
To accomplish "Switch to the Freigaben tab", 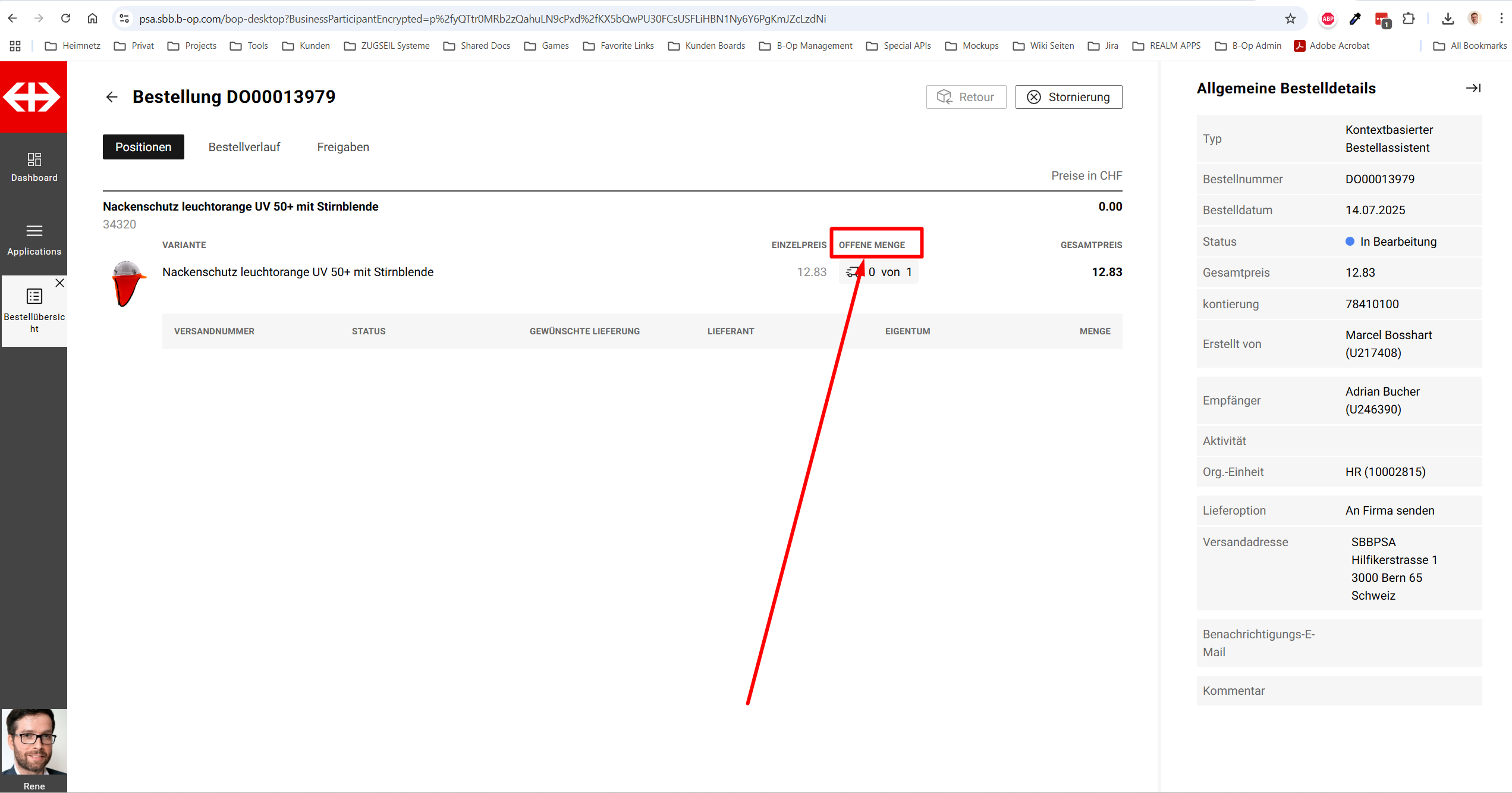I will (342, 147).
